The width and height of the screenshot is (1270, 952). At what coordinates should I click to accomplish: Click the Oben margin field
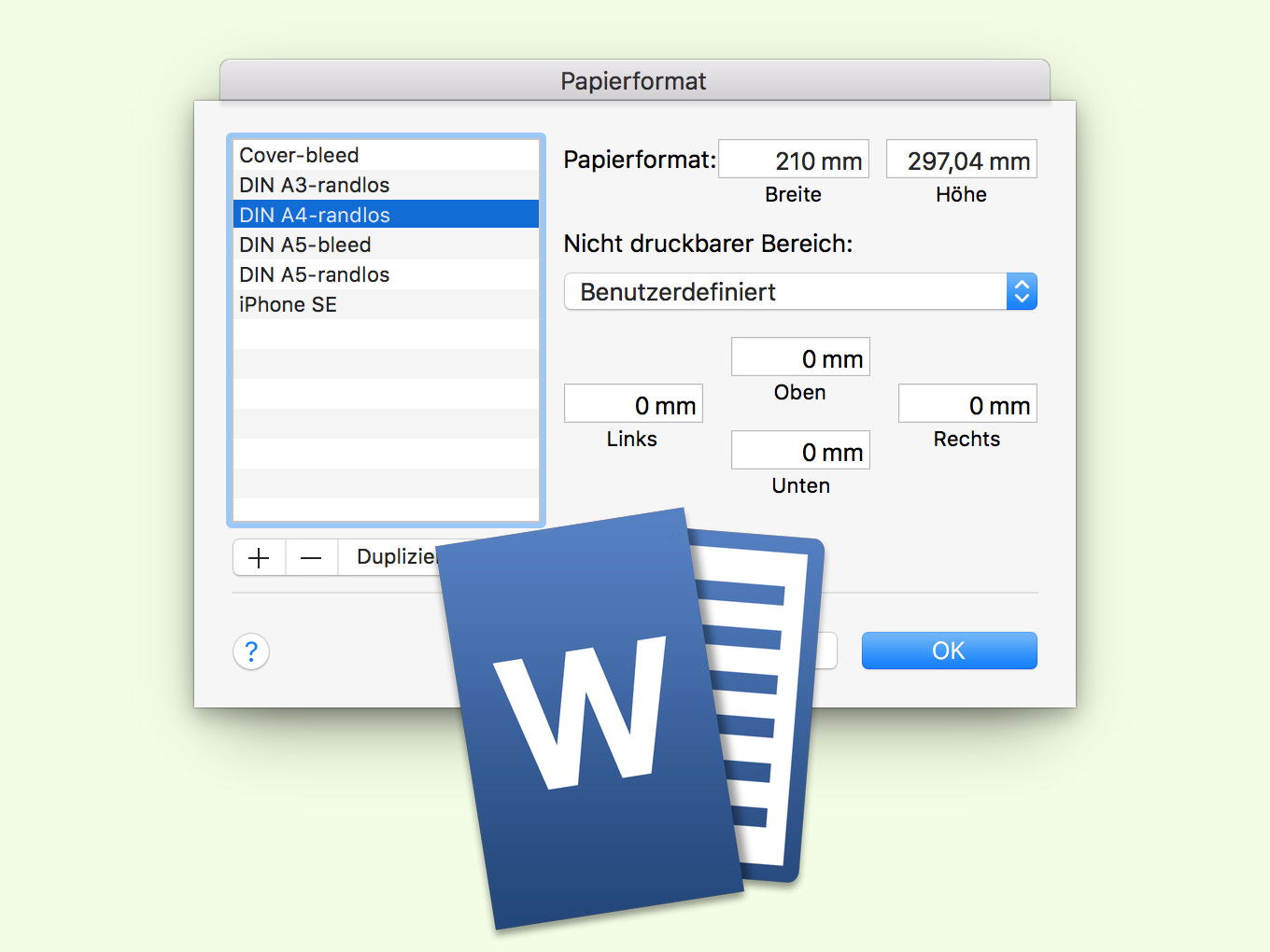800,357
